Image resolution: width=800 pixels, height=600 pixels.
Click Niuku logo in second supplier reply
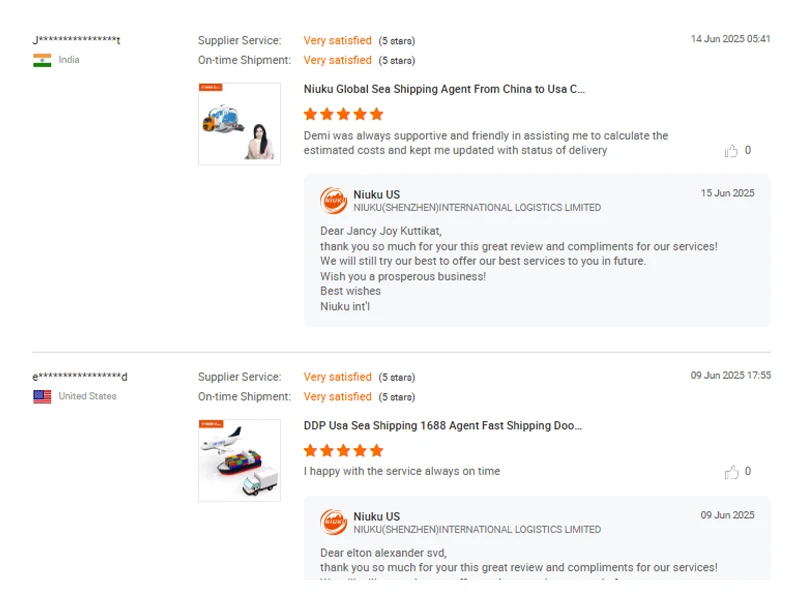(333, 522)
